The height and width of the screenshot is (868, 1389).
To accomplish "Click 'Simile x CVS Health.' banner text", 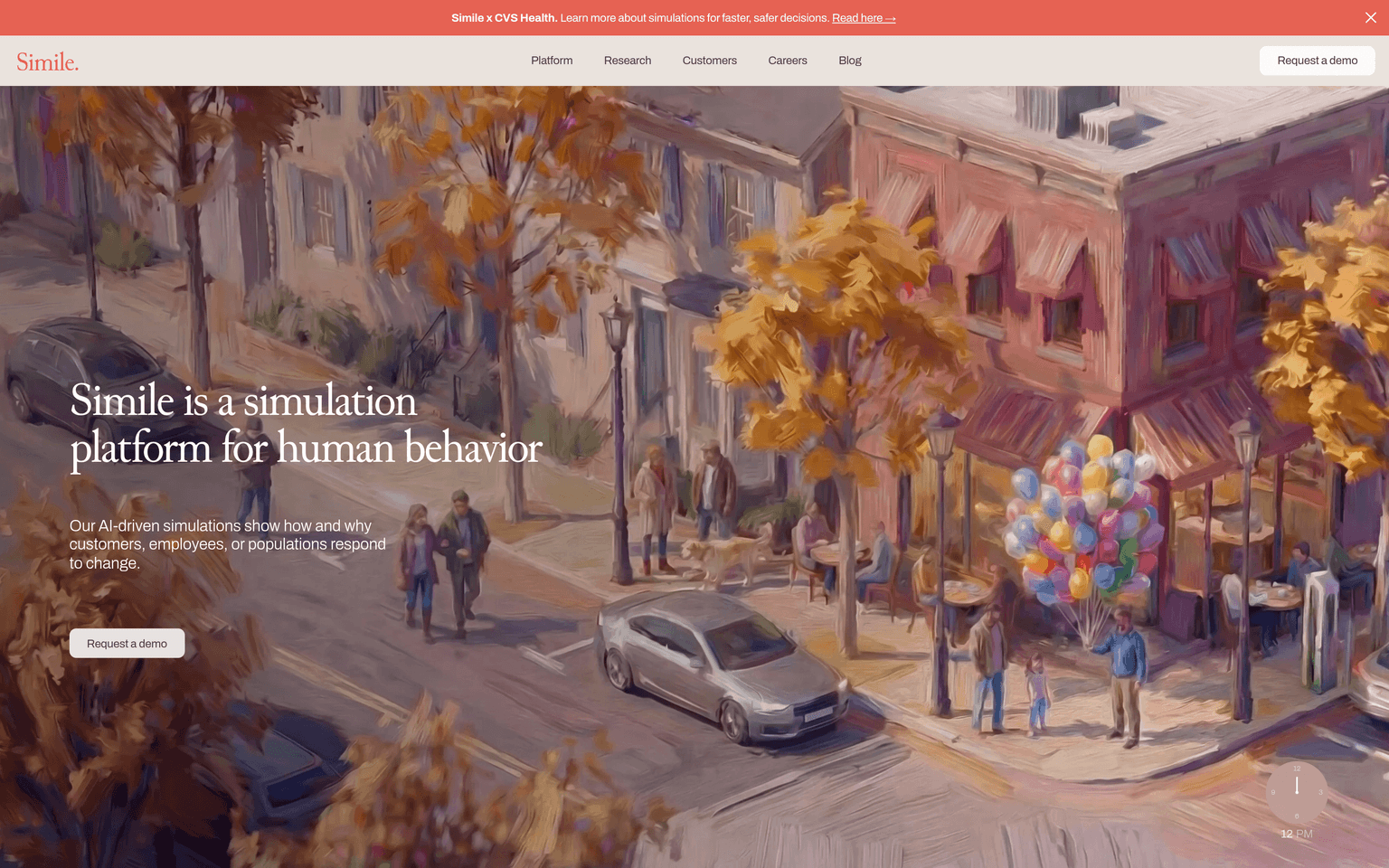I will [x=505, y=18].
